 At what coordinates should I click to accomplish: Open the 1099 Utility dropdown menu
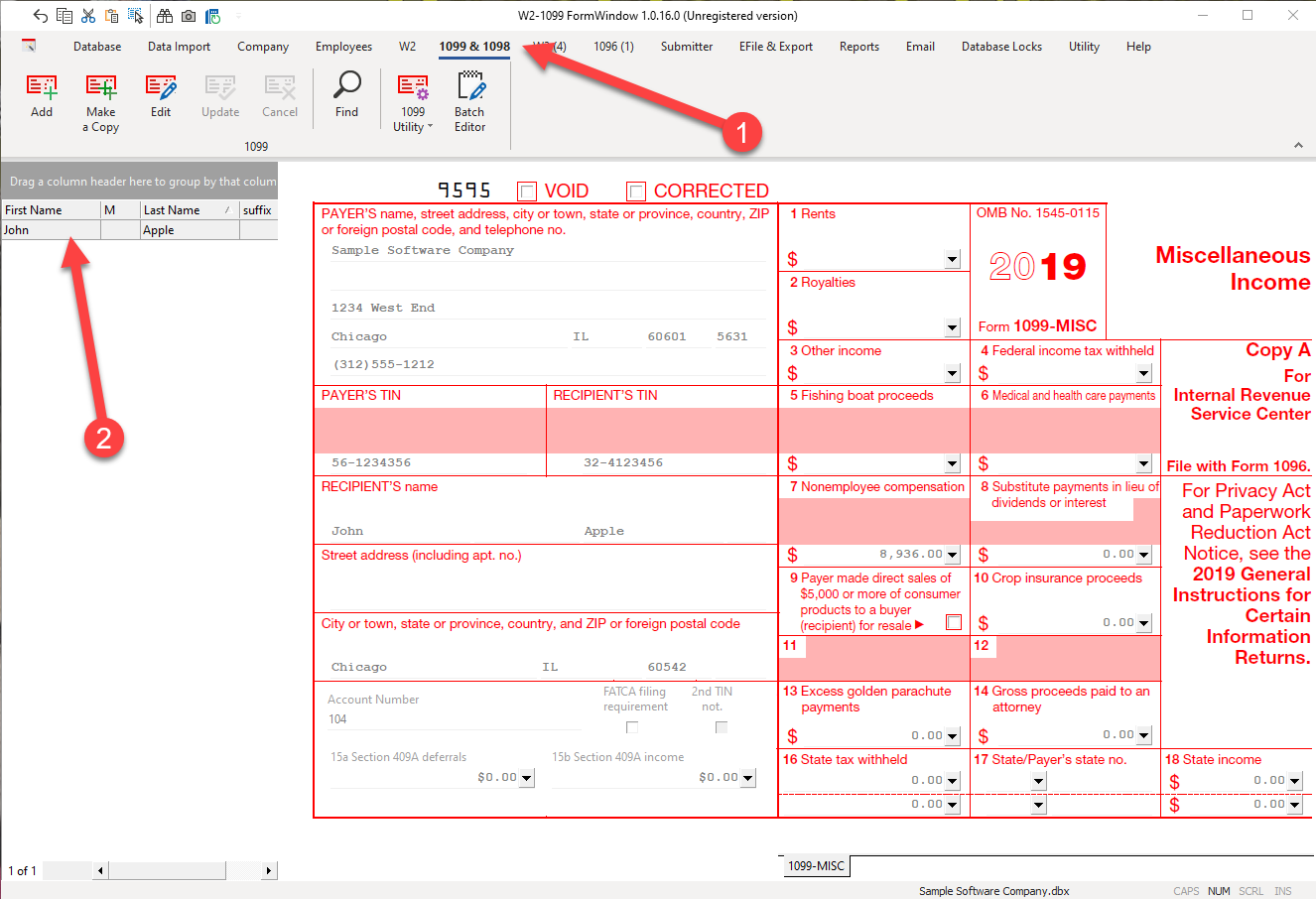[413, 102]
